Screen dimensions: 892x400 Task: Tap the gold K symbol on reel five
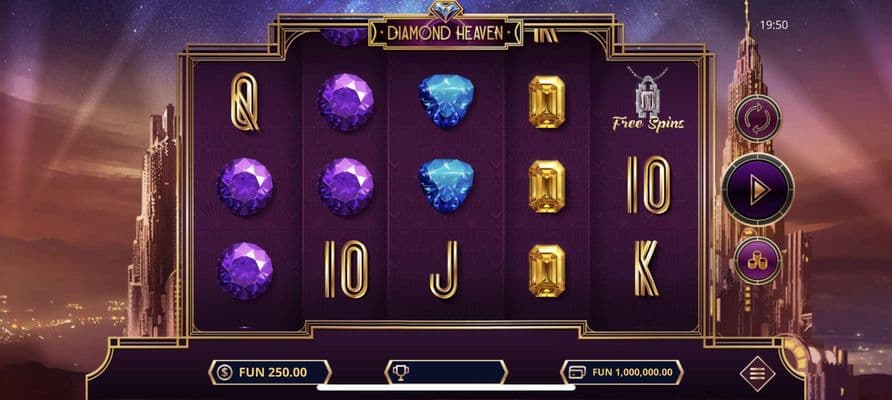click(646, 269)
